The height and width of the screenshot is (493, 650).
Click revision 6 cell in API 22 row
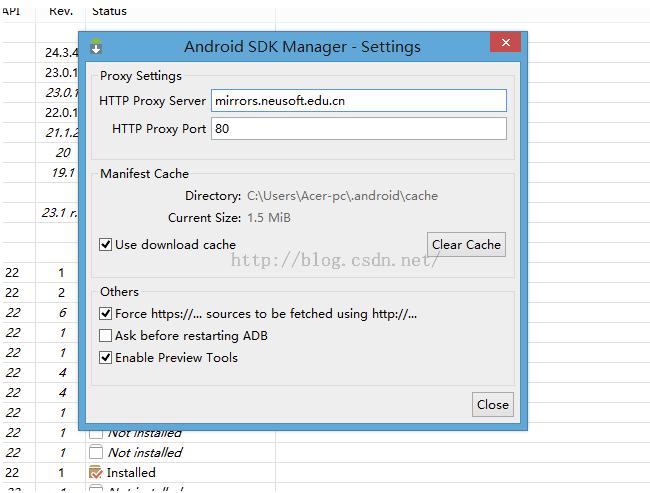click(x=62, y=313)
